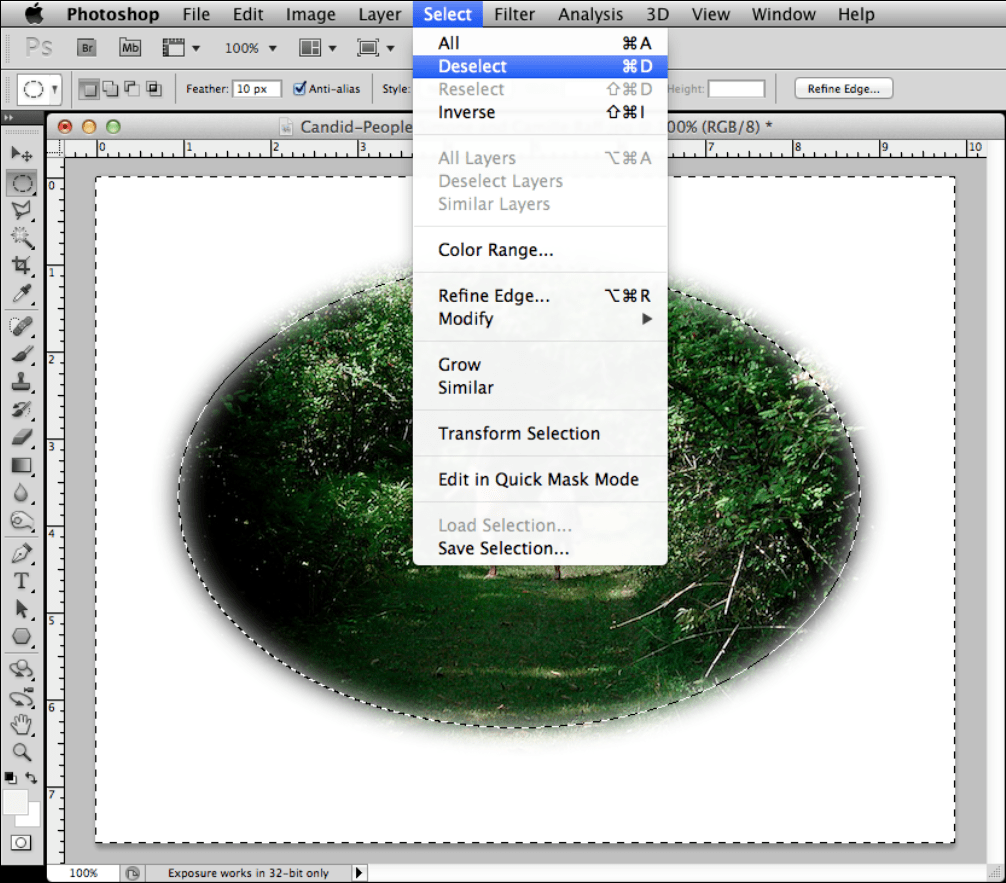Pick the Crop tool
Viewport: 1006px width, 883px height.
click(21, 266)
